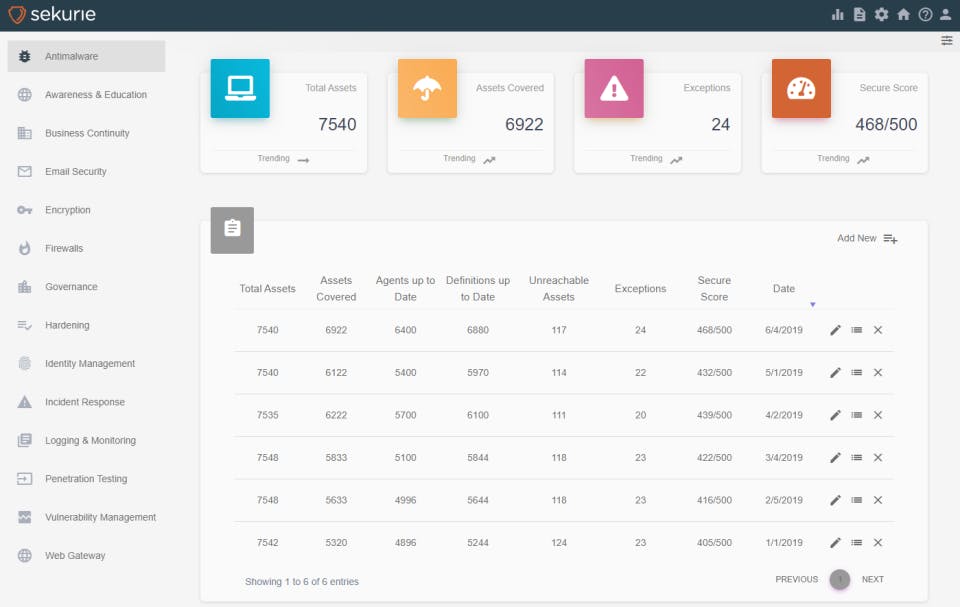Select page 1 pagination circle
Screen dimensions: 960x607
pos(839,579)
